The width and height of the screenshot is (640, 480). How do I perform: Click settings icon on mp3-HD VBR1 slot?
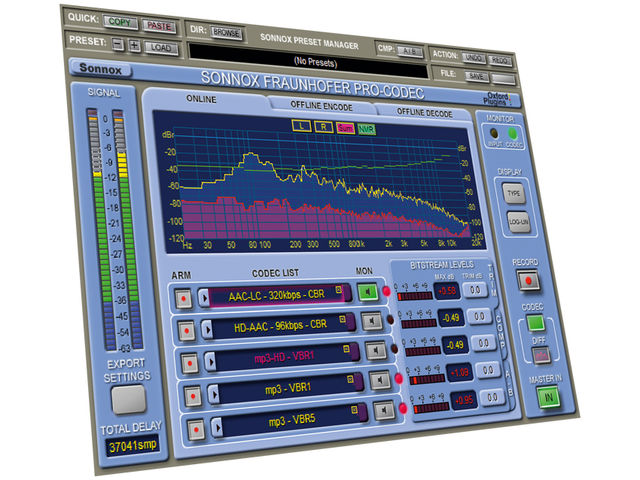point(347,349)
